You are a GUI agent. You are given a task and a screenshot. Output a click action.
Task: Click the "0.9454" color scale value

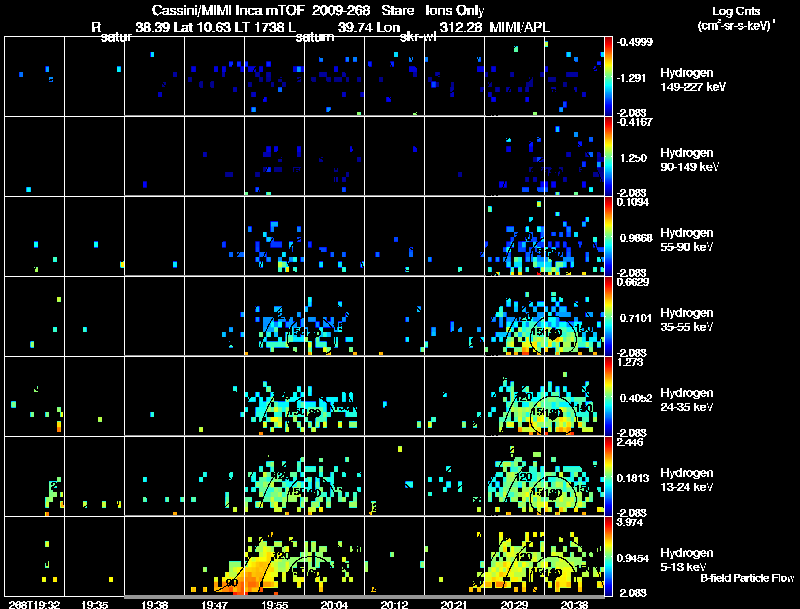tap(633, 558)
